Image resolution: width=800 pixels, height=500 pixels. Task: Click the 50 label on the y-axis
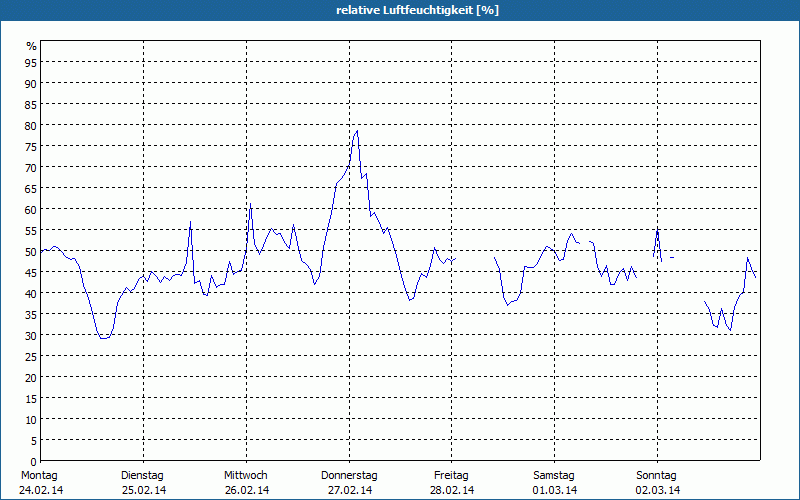pyautogui.click(x=31, y=251)
